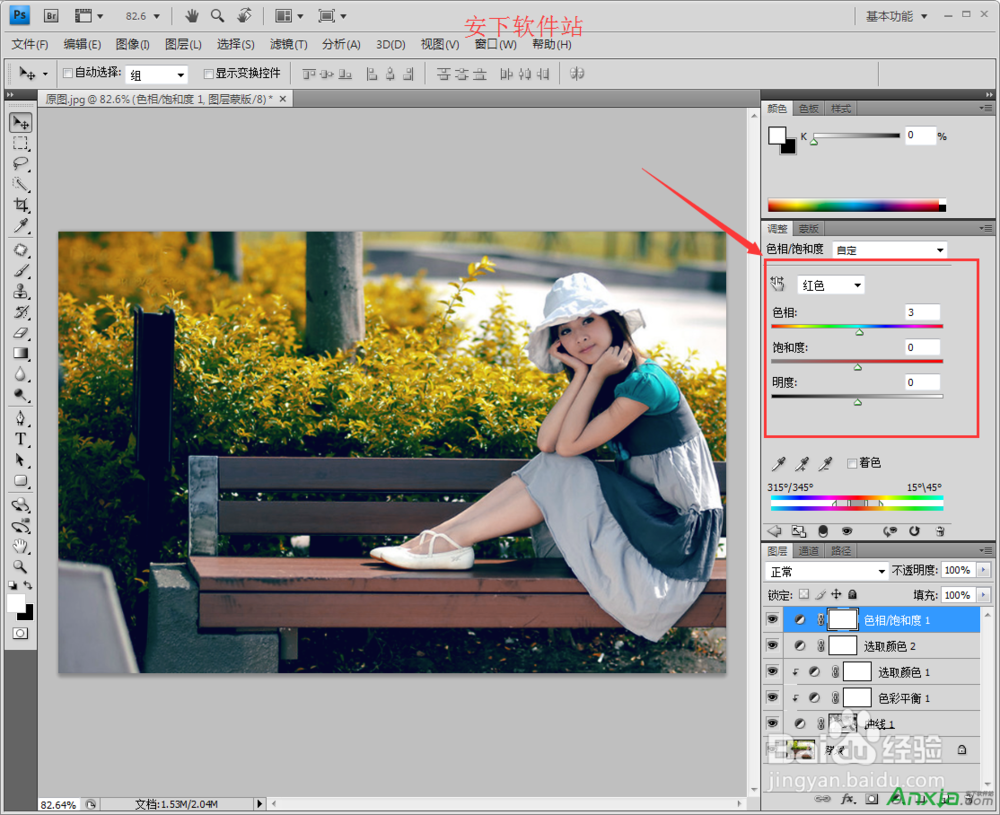Select the Path Selection tool

pyautogui.click(x=20, y=460)
